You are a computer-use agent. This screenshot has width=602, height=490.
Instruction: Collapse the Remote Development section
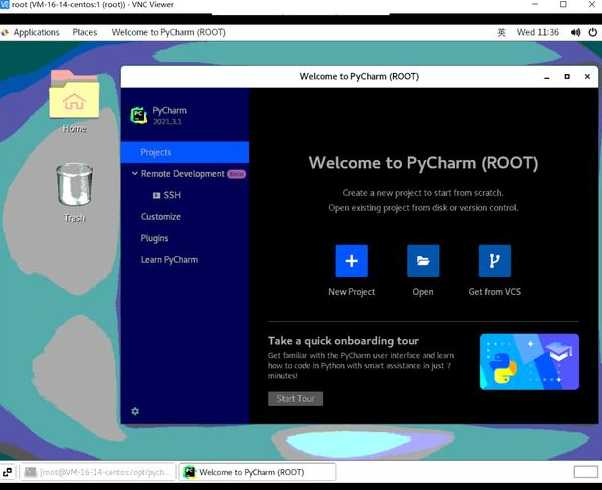[x=135, y=174]
